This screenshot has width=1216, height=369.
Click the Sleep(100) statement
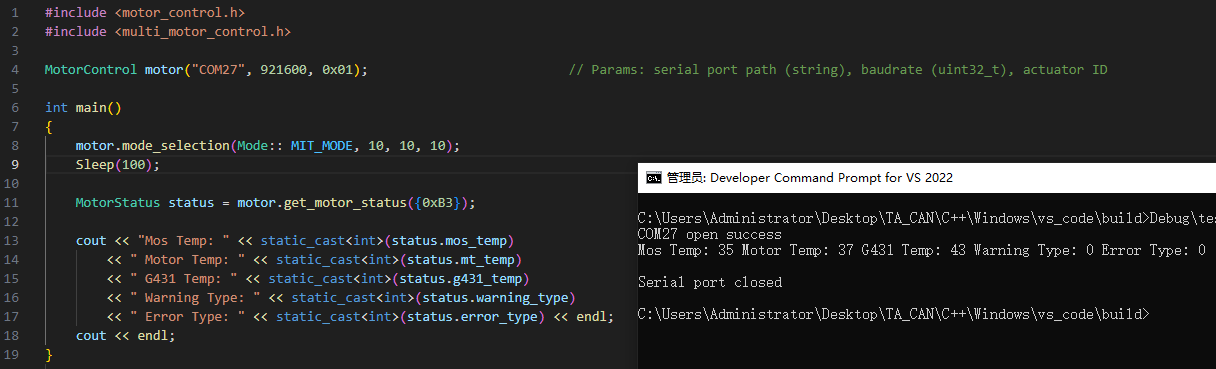[x=117, y=164]
